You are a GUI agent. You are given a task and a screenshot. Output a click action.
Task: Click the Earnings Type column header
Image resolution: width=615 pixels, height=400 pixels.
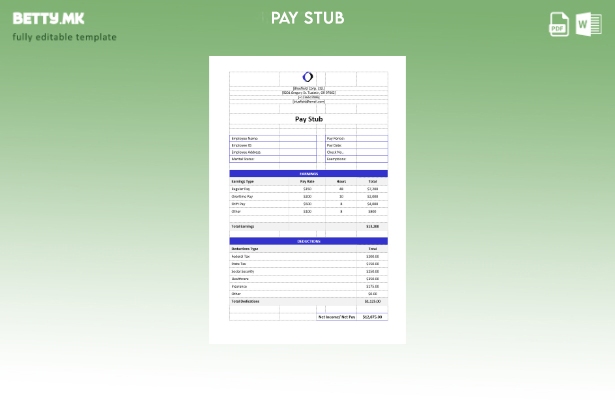[x=243, y=181]
